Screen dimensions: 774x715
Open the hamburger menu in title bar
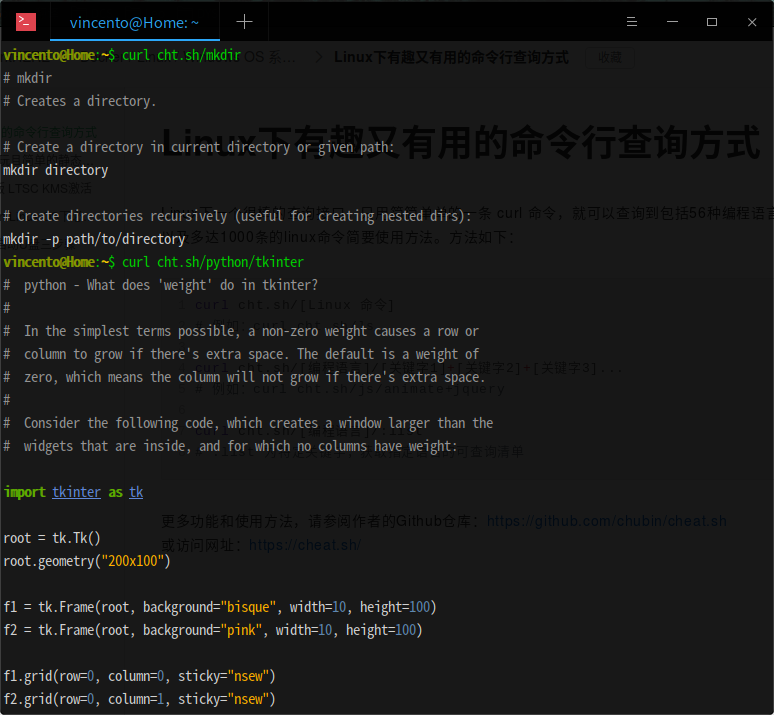pyautogui.click(x=631, y=22)
